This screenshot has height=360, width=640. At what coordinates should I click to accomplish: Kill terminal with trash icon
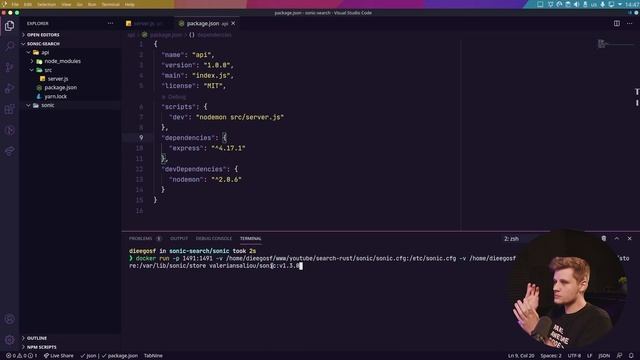tap(604, 238)
